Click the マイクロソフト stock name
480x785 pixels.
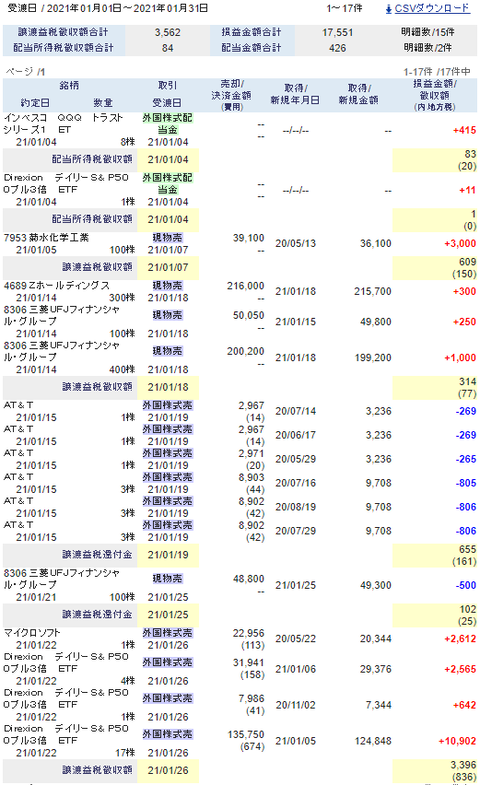(32, 633)
